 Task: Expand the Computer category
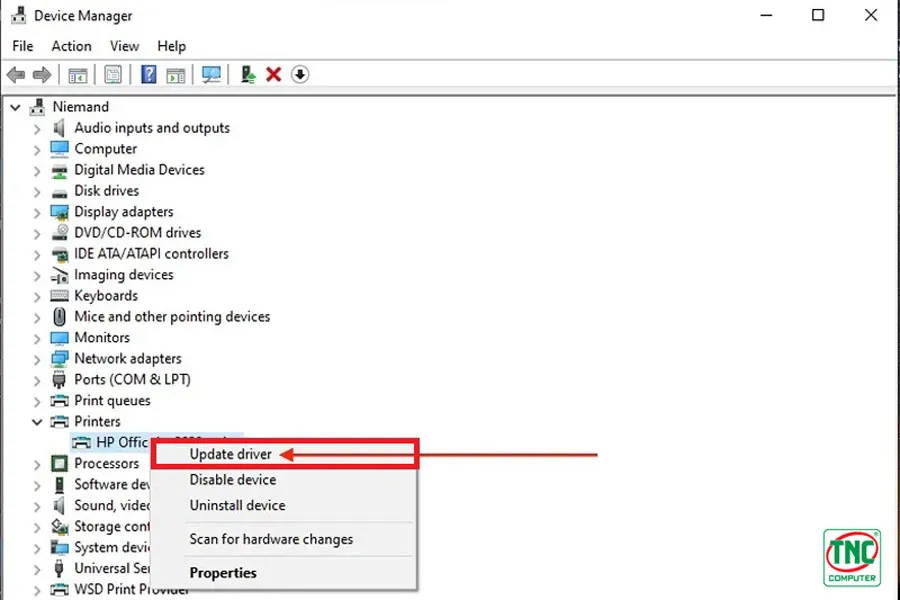pyautogui.click(x=37, y=150)
